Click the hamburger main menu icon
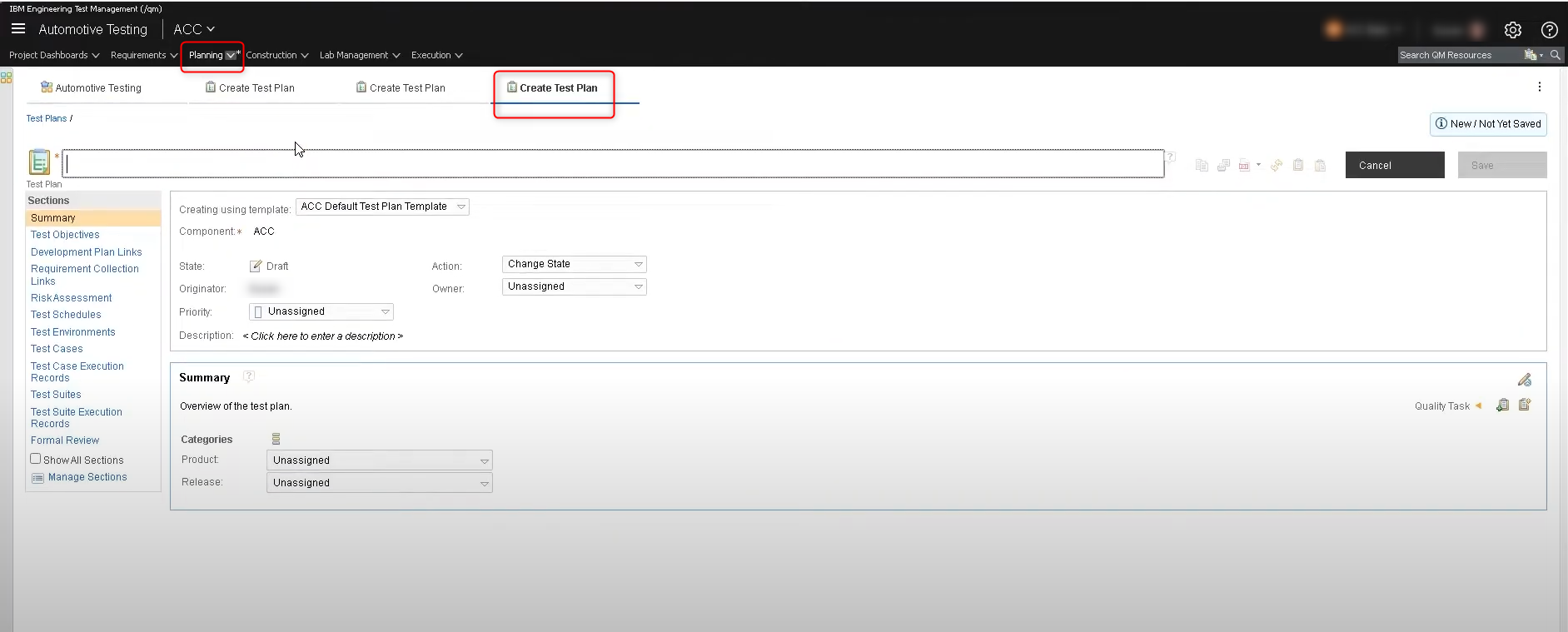Viewport: 1568px width, 632px height. pyautogui.click(x=17, y=29)
